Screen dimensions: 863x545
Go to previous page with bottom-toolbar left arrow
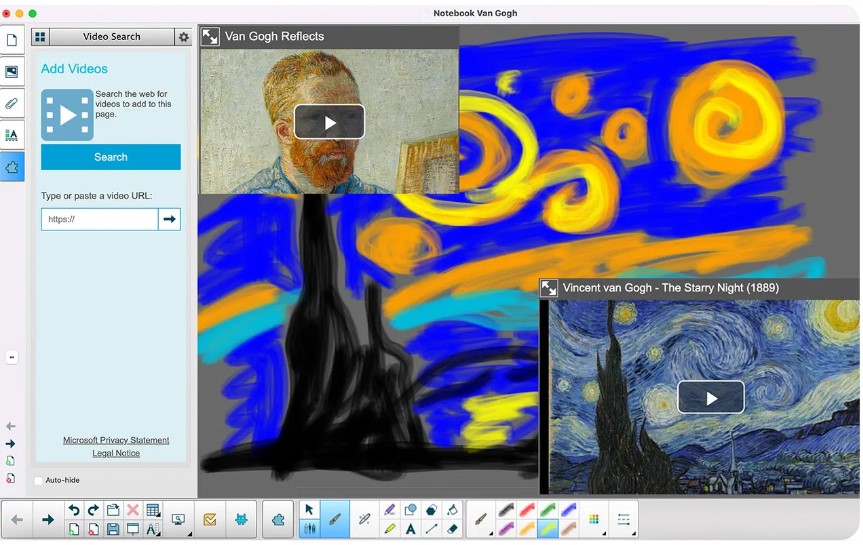(x=17, y=520)
